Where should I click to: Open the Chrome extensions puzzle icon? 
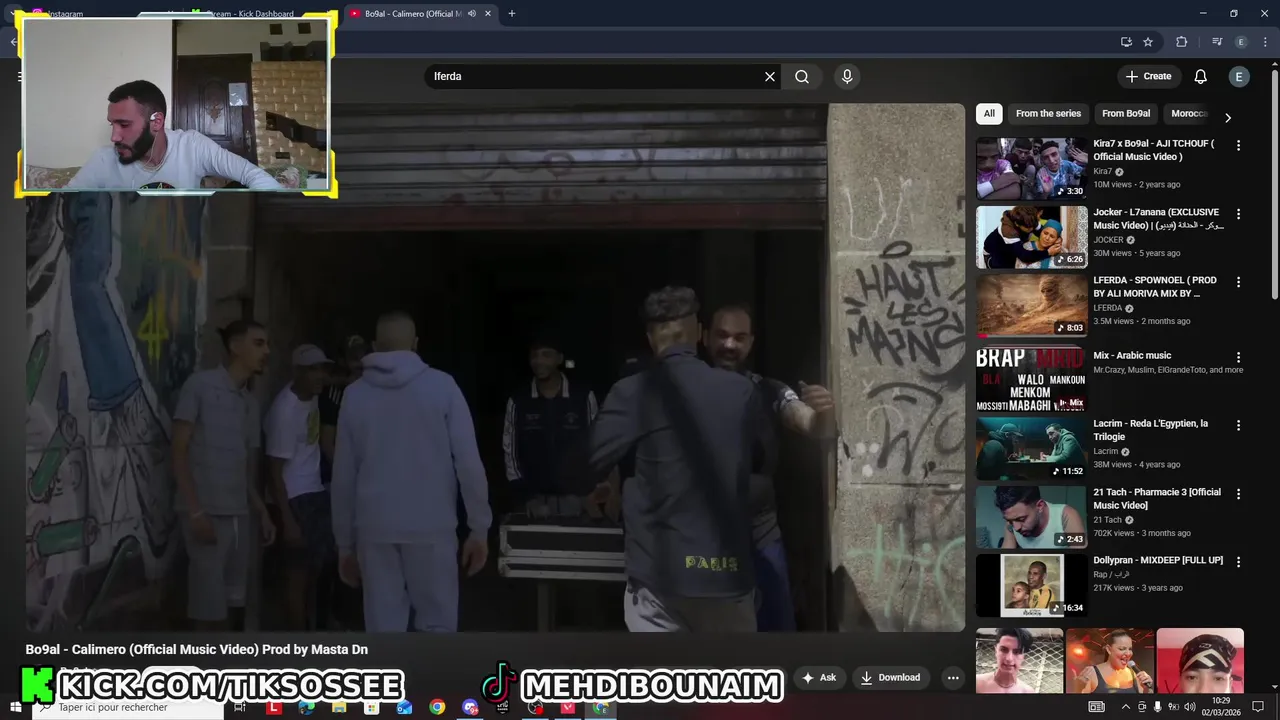coord(1181,42)
